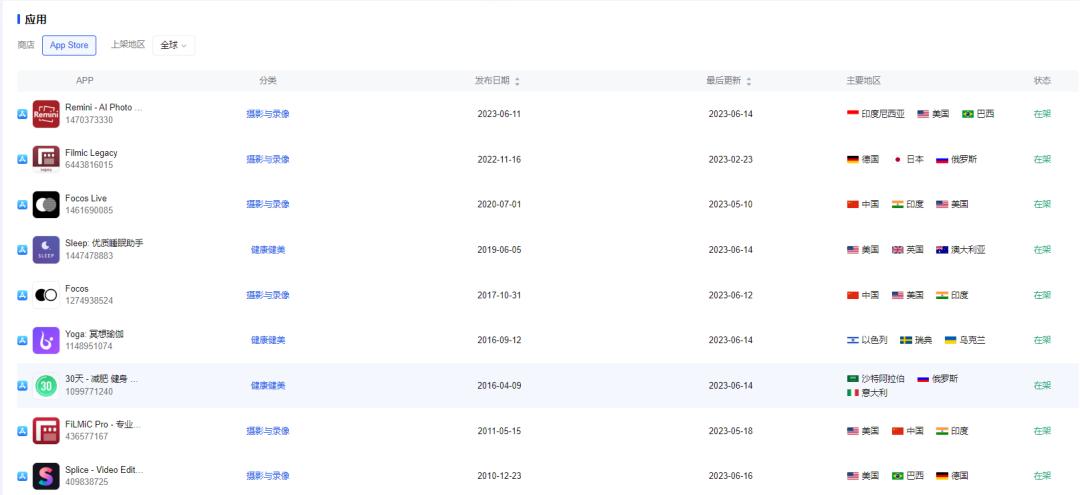Click the Yoga: 冥想瑜伽 title
1080x495 pixels.
94,334
